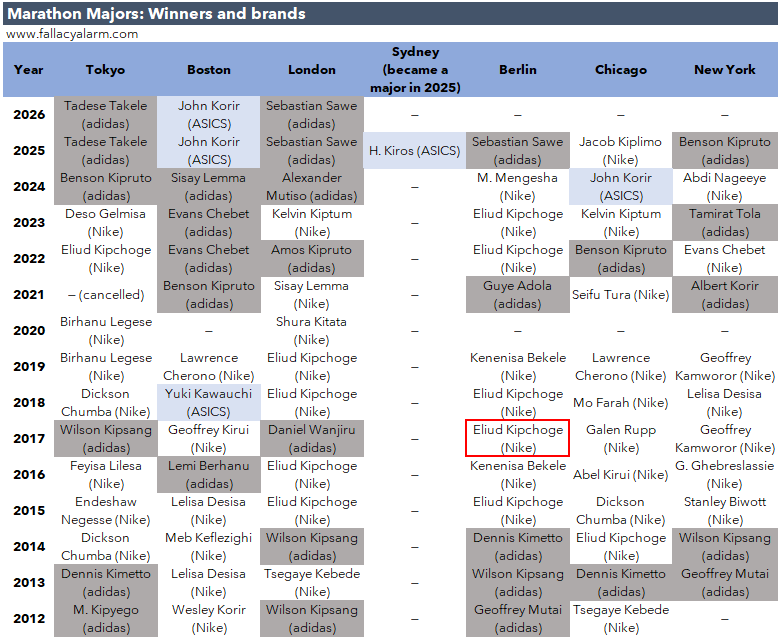Click the 'Feyisa Lilesa (Nike)' cell
Image resolution: width=781 pixels, height=640 pixels.
106,475
